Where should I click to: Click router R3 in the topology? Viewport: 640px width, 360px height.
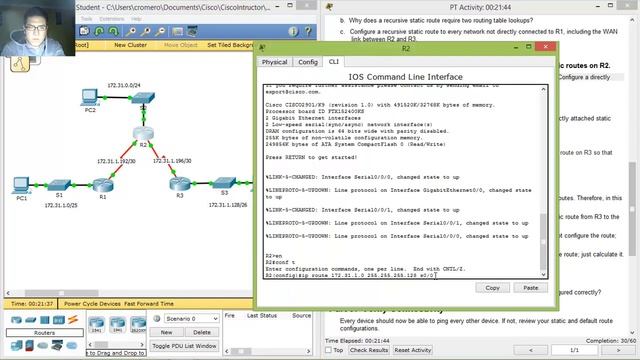[x=180, y=184]
